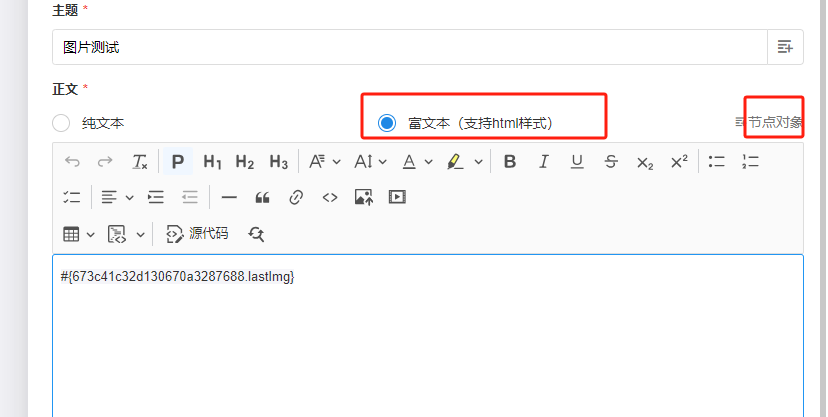The image size is (828, 417).
Task: Toggle the to-do checklist formatting
Action: (x=72, y=197)
